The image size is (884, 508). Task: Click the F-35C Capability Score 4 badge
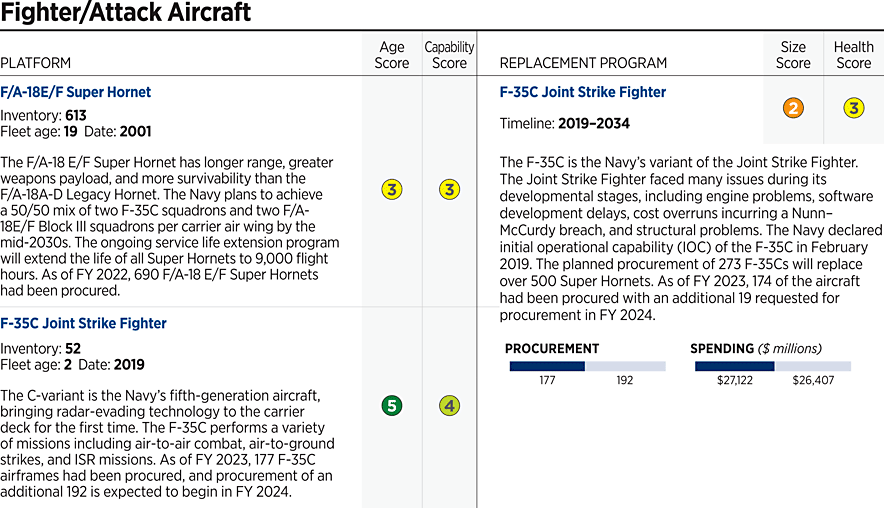450,406
